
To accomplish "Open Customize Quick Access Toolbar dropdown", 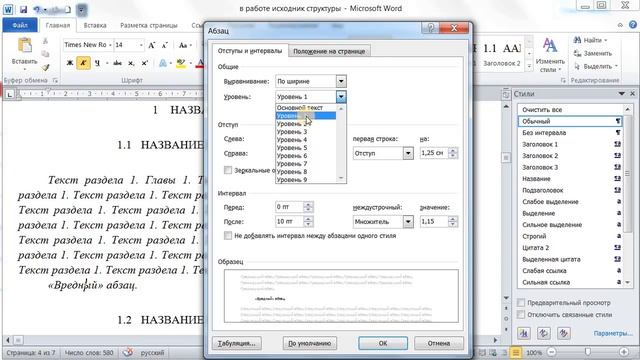I will click(82, 9).
